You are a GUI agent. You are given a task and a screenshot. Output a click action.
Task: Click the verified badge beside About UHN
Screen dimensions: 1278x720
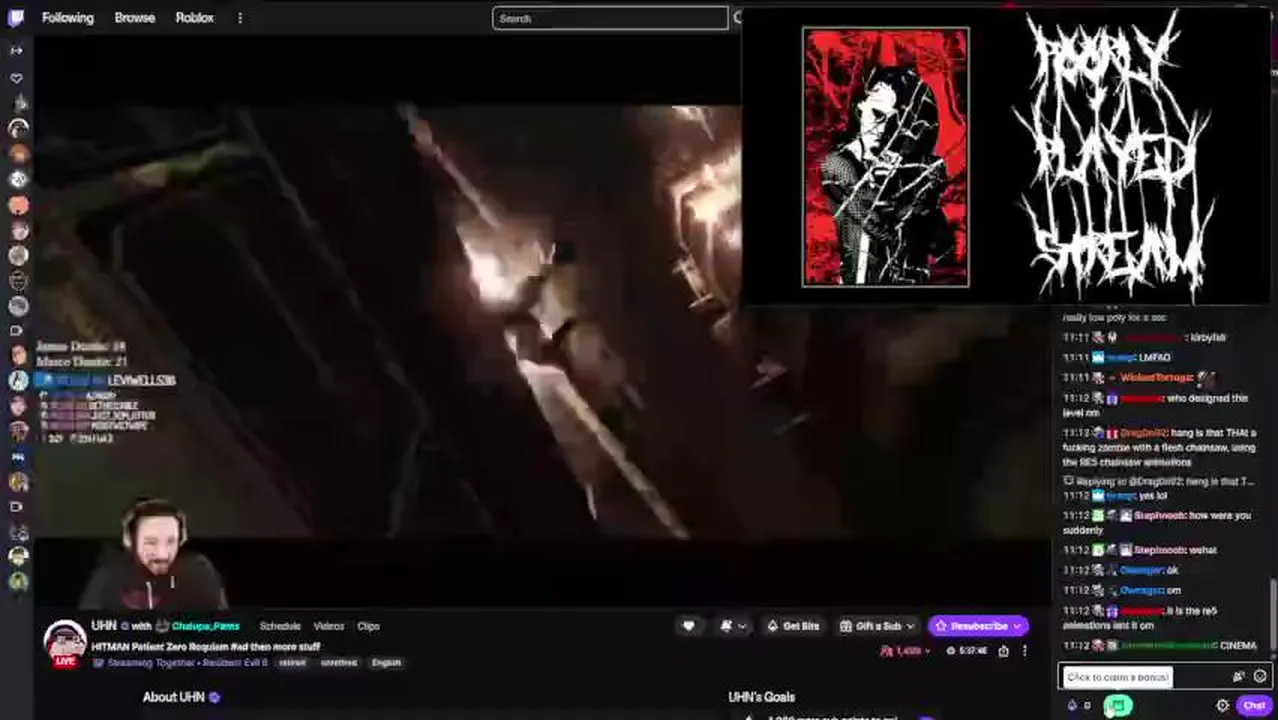click(214, 697)
